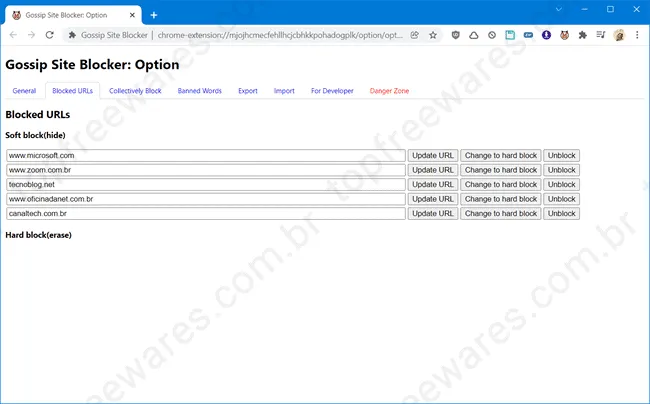Select the Blocked URLs tab

point(73,91)
